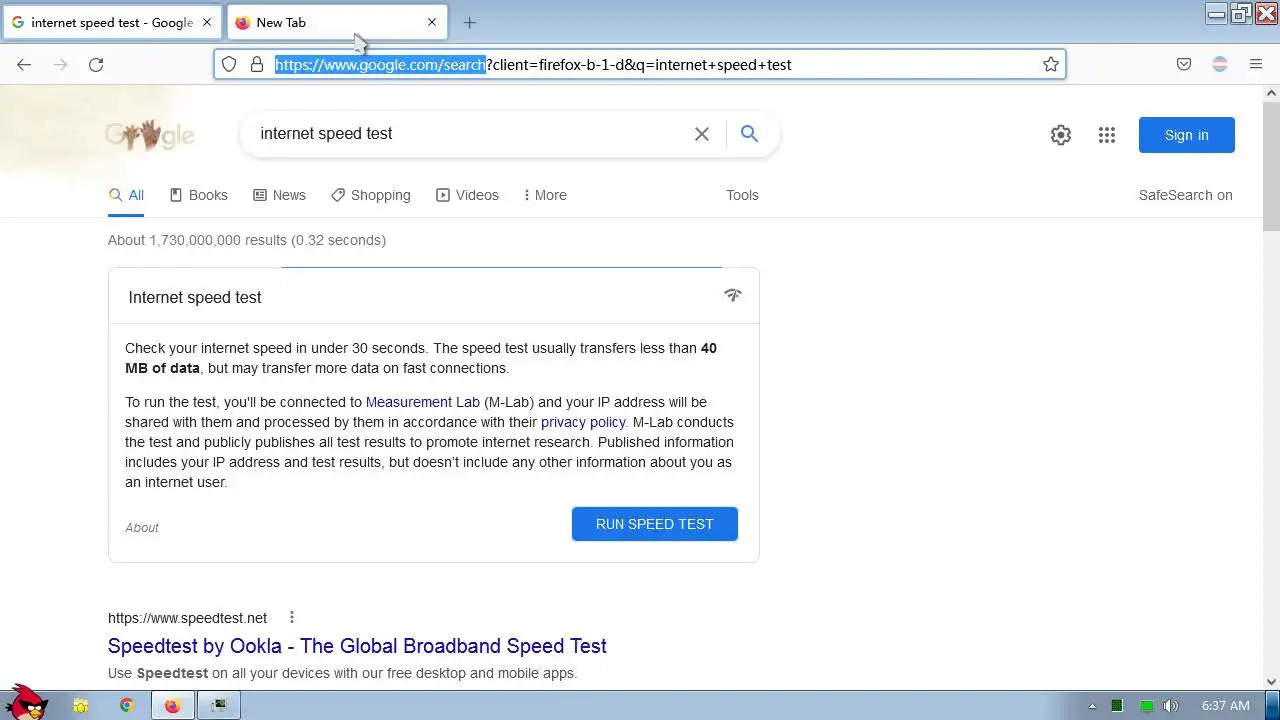Open the Firefox account avatar icon
The height and width of the screenshot is (720, 1280).
click(1220, 64)
